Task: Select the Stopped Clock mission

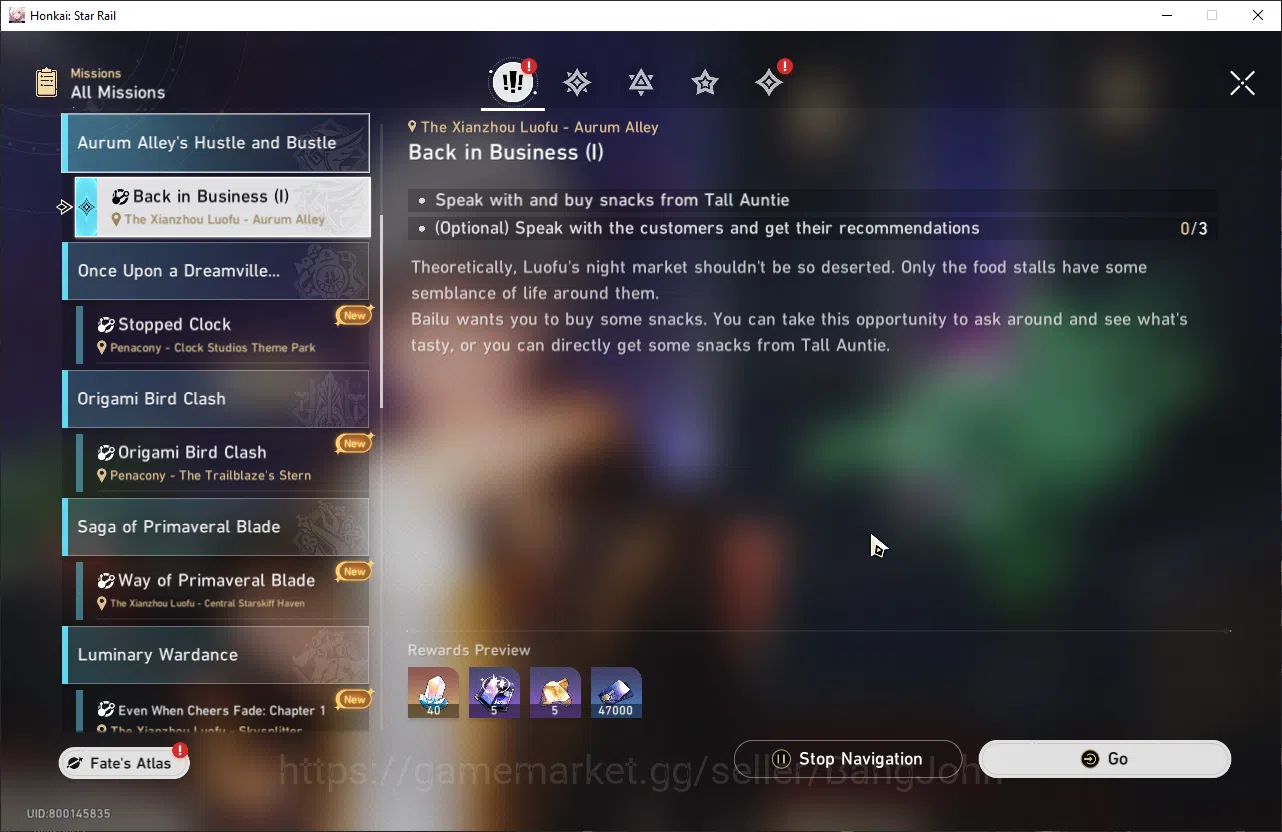Action: pyautogui.click(x=223, y=335)
